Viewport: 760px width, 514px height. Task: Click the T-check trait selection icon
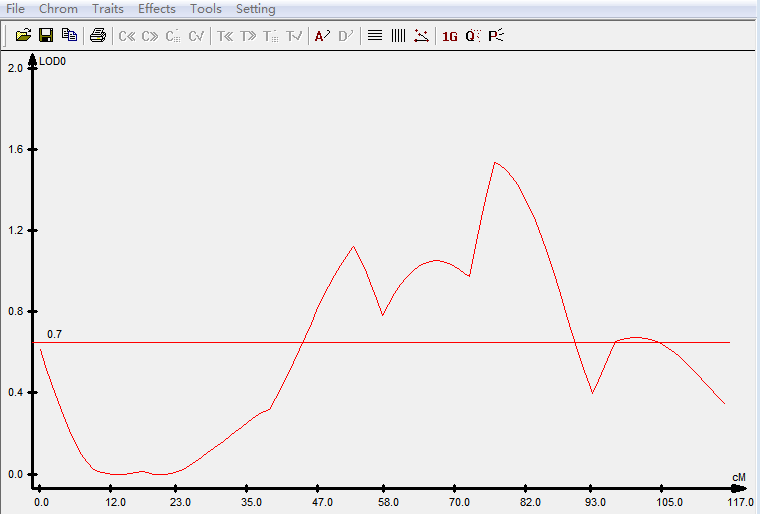(294, 36)
